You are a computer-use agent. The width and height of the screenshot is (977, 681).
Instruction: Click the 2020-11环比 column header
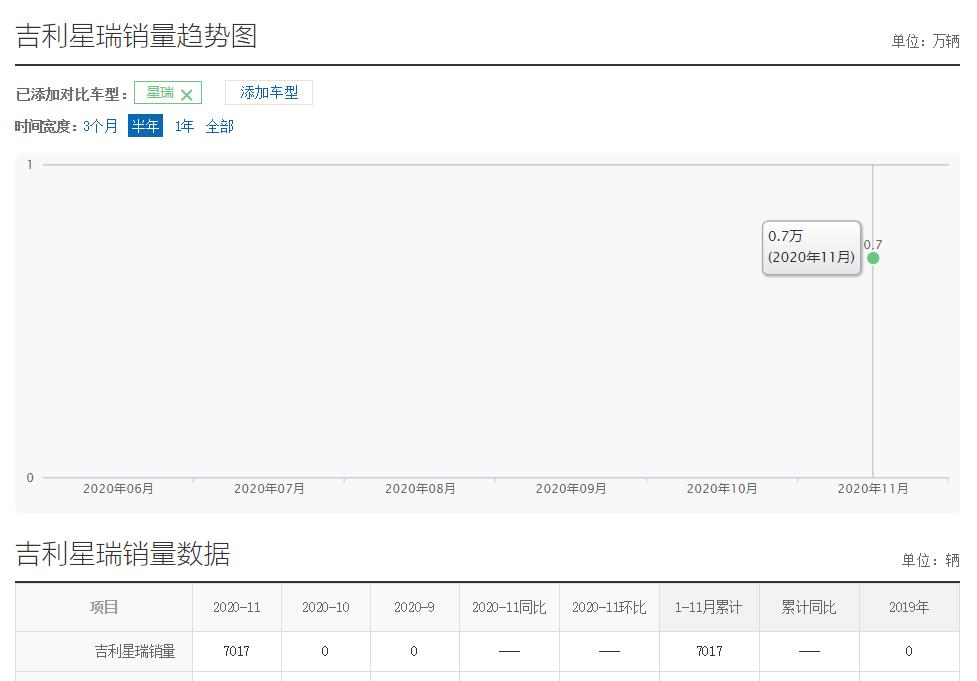coord(609,607)
